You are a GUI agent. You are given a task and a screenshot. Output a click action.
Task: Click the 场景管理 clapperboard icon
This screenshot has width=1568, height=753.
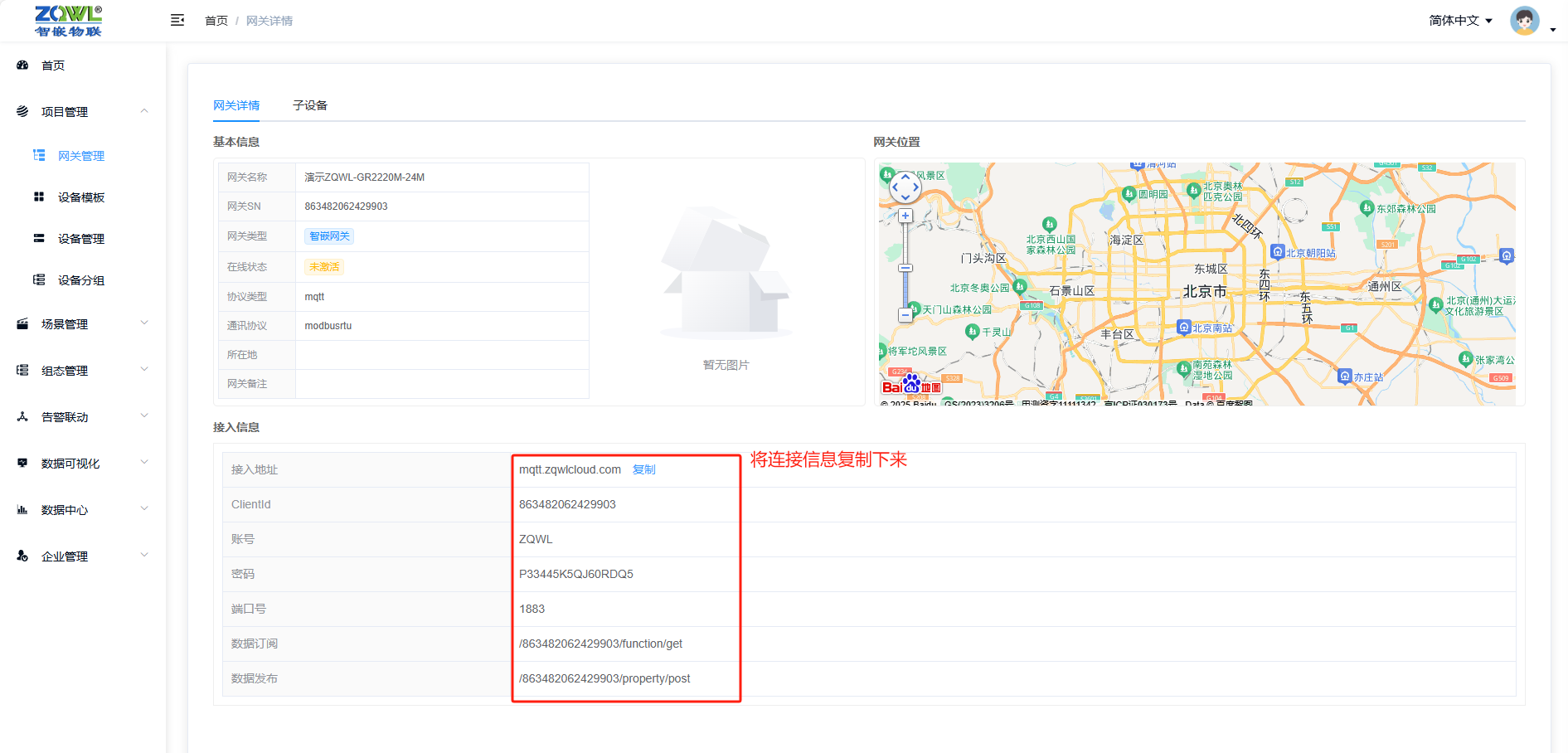tap(22, 323)
